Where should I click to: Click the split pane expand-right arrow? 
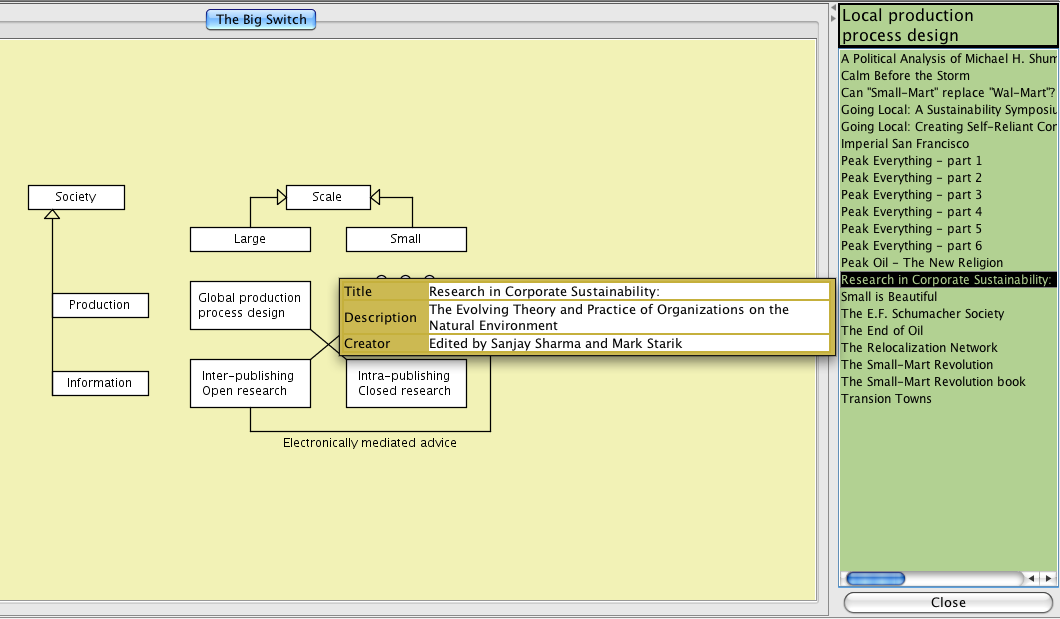point(832,18)
